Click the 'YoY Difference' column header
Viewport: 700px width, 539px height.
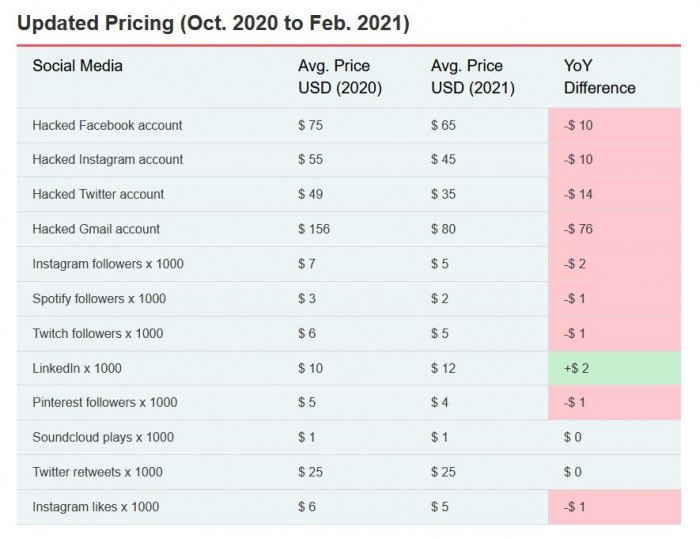pyautogui.click(x=599, y=77)
